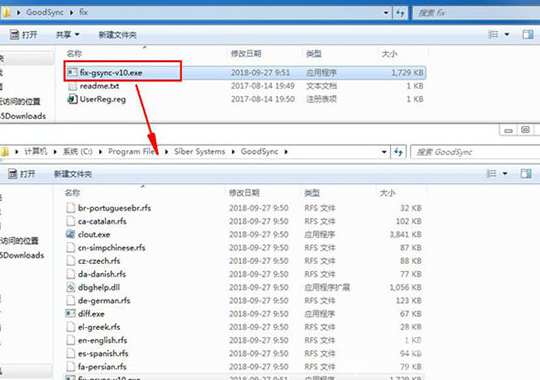
Task: Sort fix folder by 名称 column header
Action: pos(74,53)
